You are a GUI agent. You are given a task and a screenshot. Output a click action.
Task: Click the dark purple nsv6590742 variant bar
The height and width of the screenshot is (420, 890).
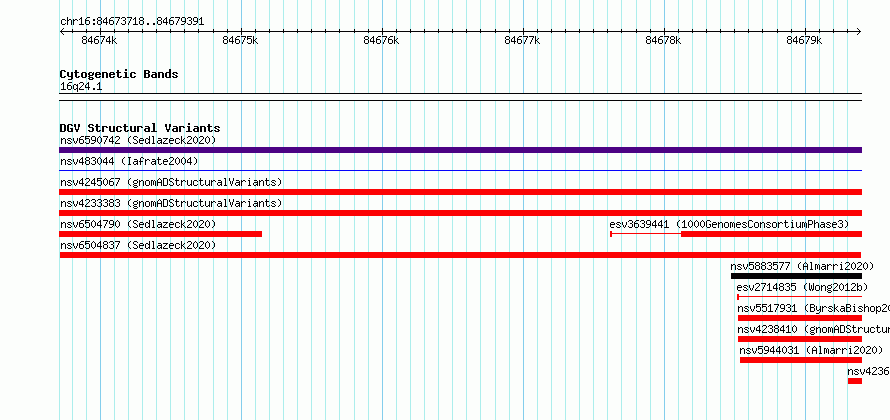(x=460, y=150)
